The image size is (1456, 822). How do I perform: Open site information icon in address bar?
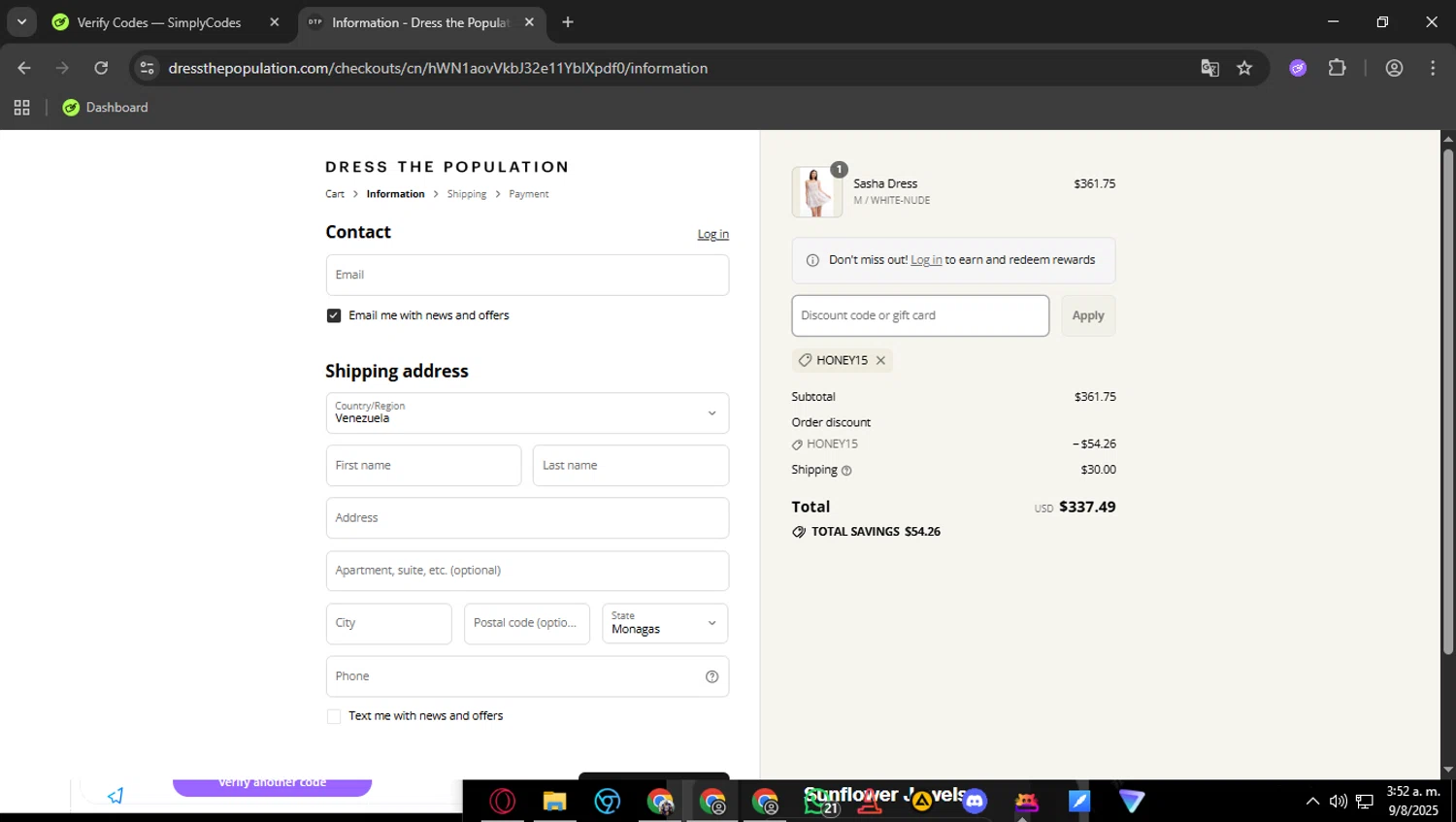point(147,68)
